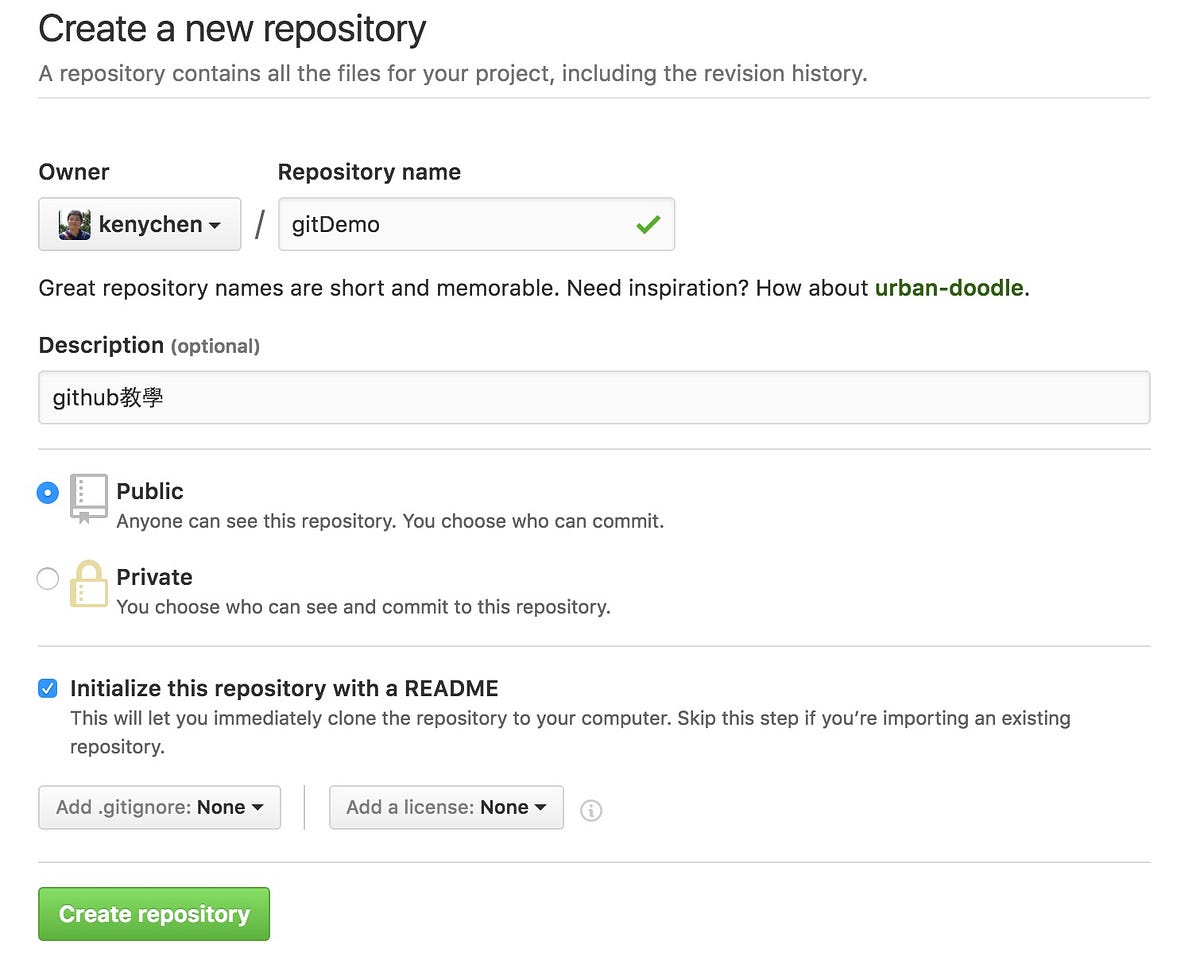Screen dimensions: 1200x976
Task: Click the kenychen owner avatar image
Action: (x=75, y=224)
